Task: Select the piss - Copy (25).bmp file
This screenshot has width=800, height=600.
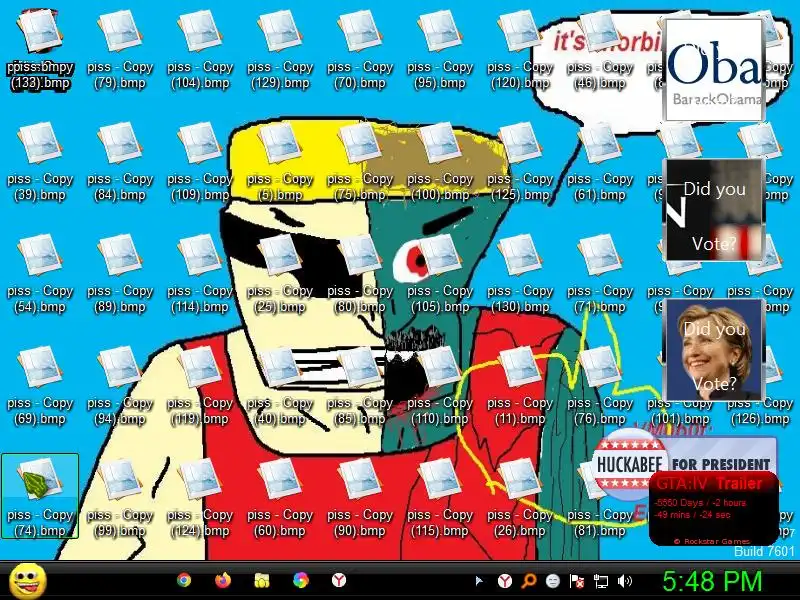Action: click(x=280, y=274)
